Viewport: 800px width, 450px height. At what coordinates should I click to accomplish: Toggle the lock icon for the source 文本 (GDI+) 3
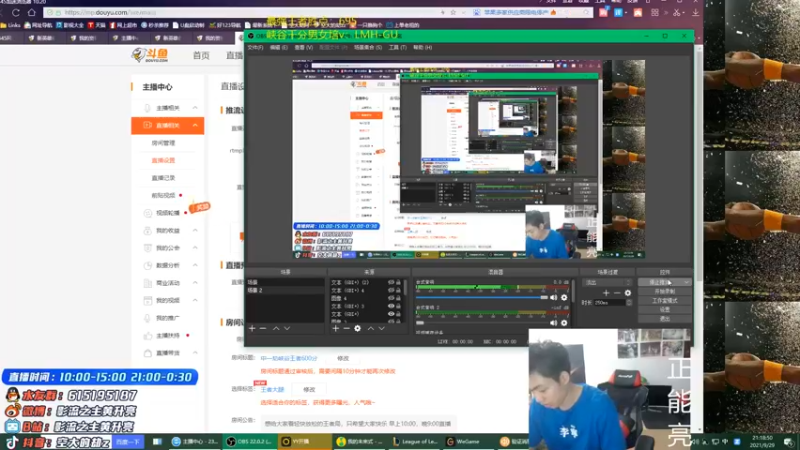coord(398,306)
